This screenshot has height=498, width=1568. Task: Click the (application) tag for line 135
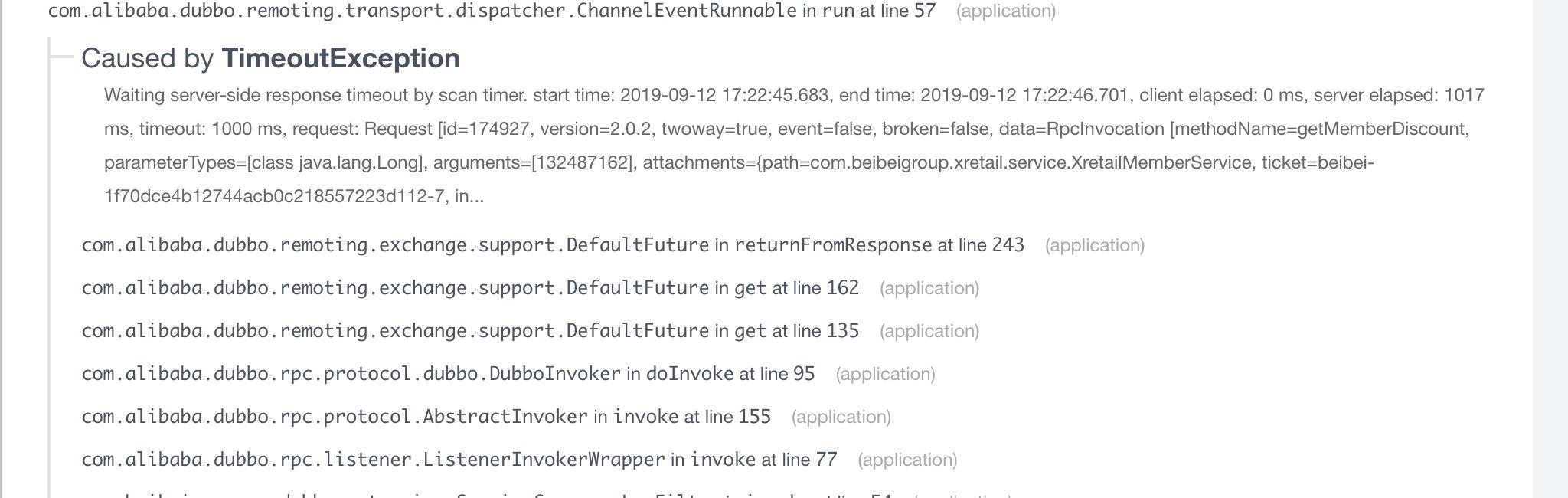click(x=929, y=331)
